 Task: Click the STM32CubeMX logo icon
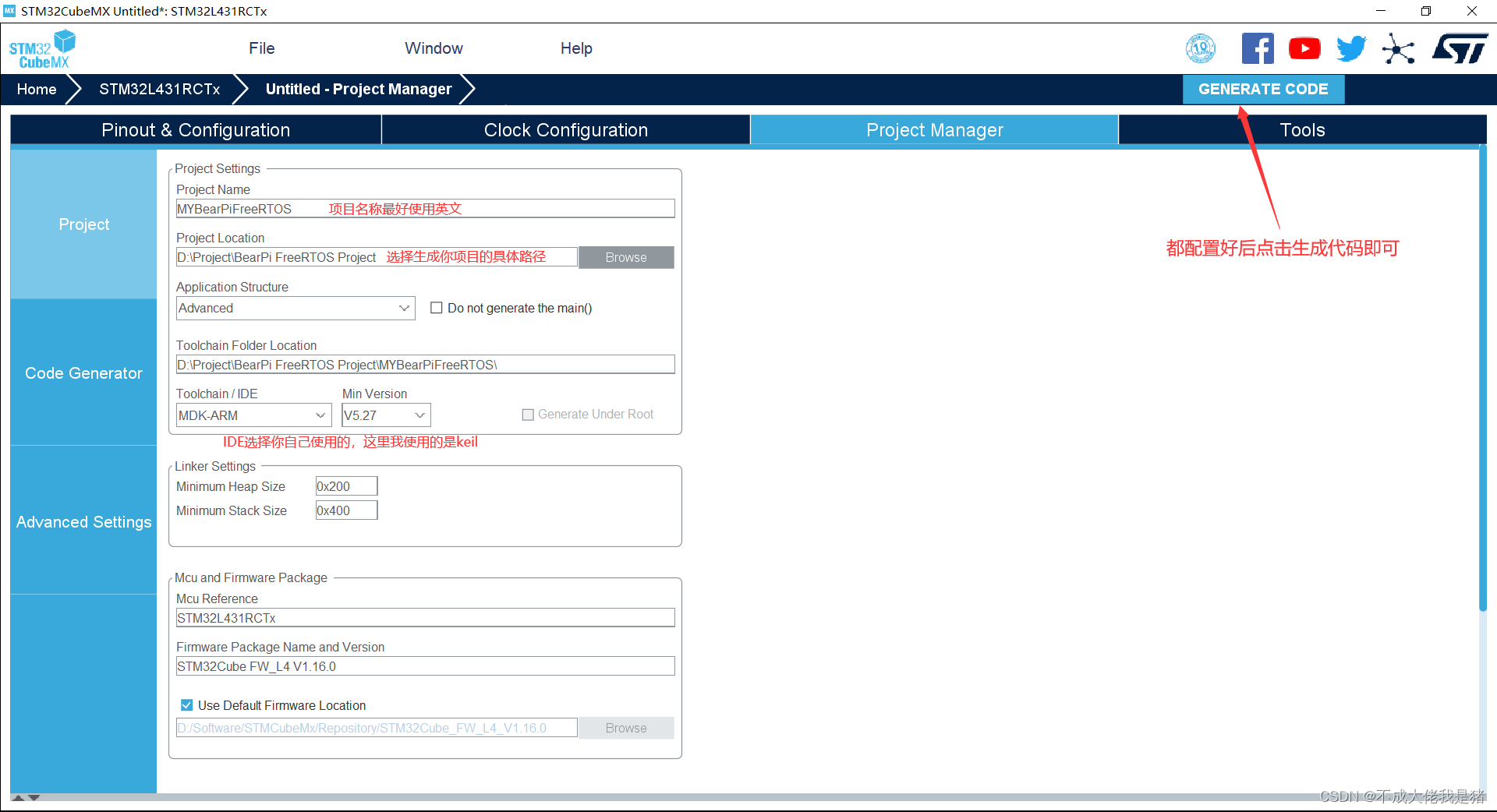pyautogui.click(x=43, y=49)
